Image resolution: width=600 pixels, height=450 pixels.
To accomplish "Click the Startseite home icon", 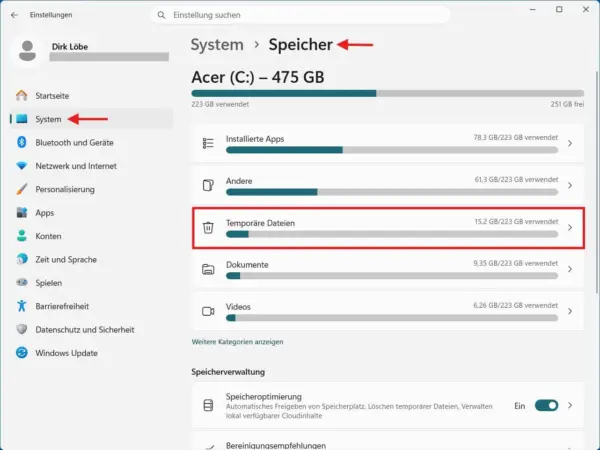I will click(x=22, y=95).
